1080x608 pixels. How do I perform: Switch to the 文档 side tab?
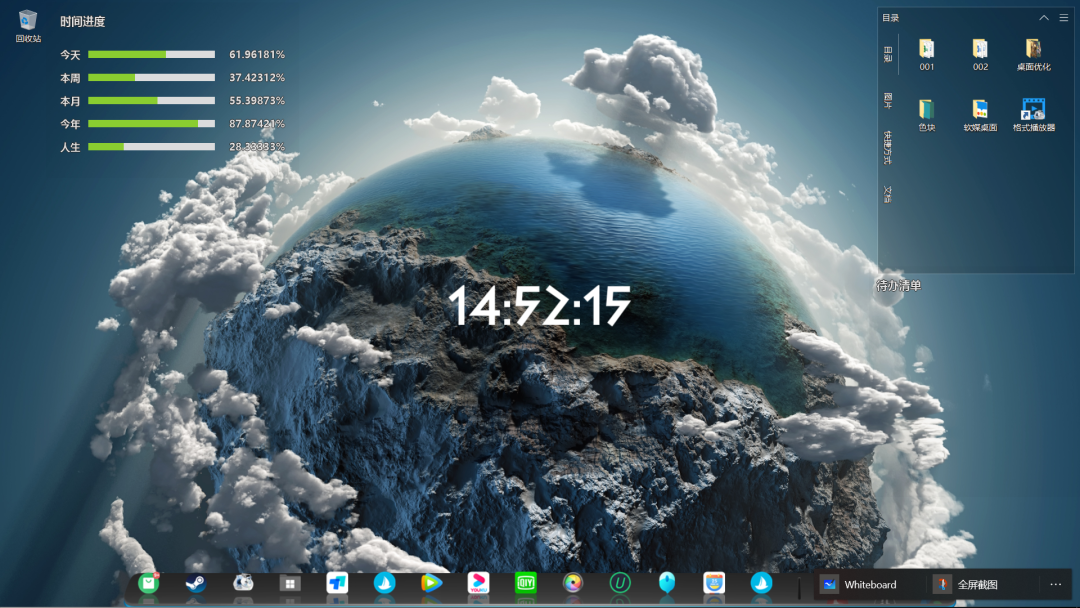(x=888, y=195)
